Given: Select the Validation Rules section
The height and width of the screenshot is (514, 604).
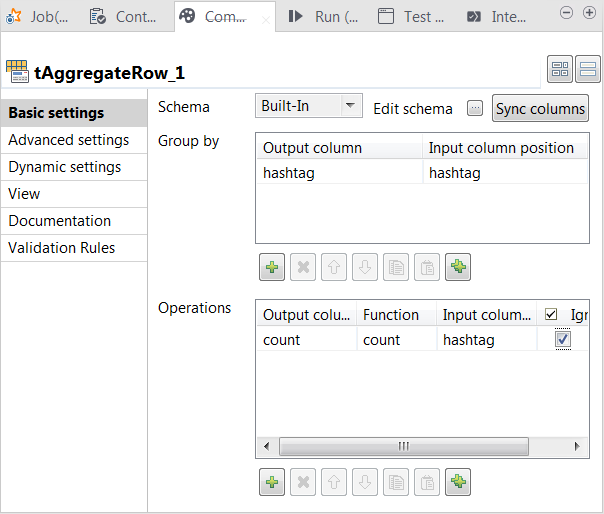Looking at the screenshot, I should [62, 248].
